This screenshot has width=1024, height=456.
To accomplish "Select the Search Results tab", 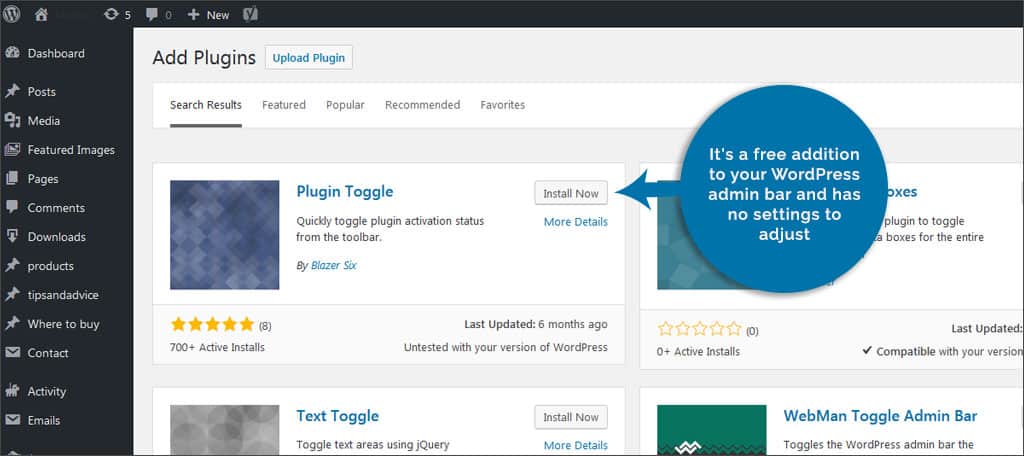I will (206, 105).
